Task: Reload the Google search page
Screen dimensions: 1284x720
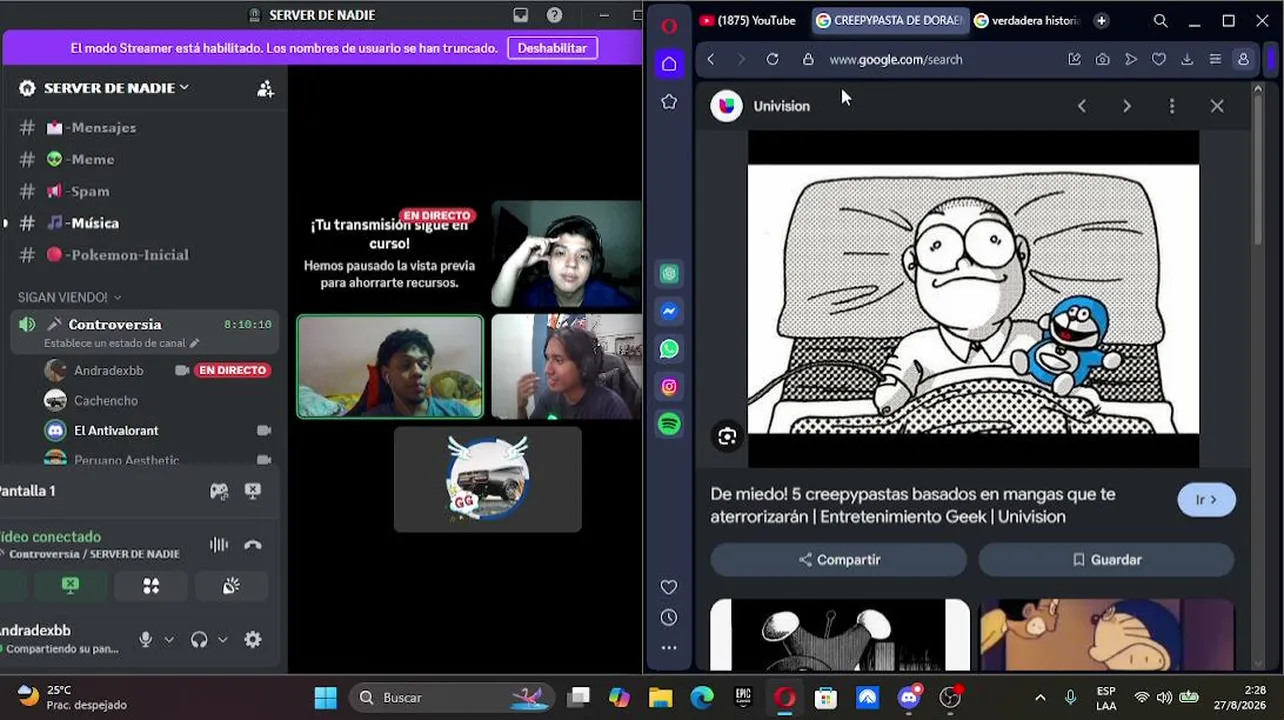Action: point(772,59)
